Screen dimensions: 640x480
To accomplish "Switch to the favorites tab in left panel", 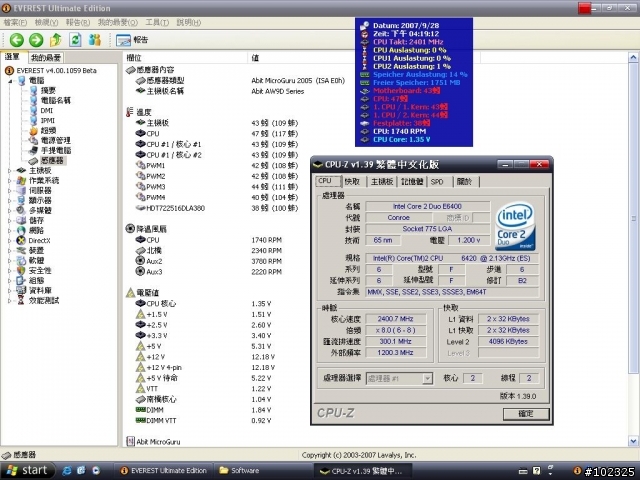I will (46, 58).
